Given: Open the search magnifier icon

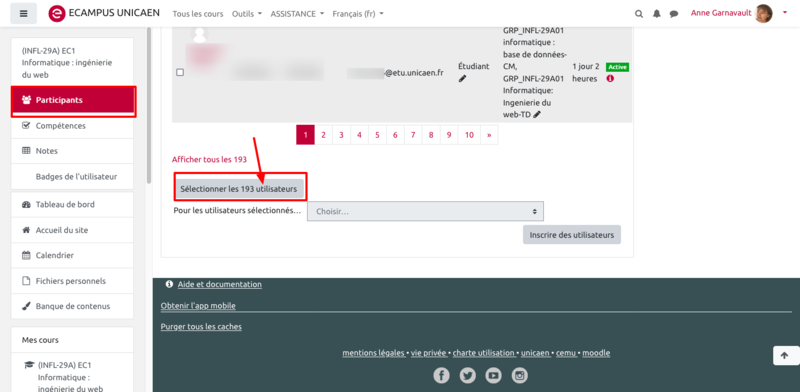Looking at the screenshot, I should tap(639, 14).
